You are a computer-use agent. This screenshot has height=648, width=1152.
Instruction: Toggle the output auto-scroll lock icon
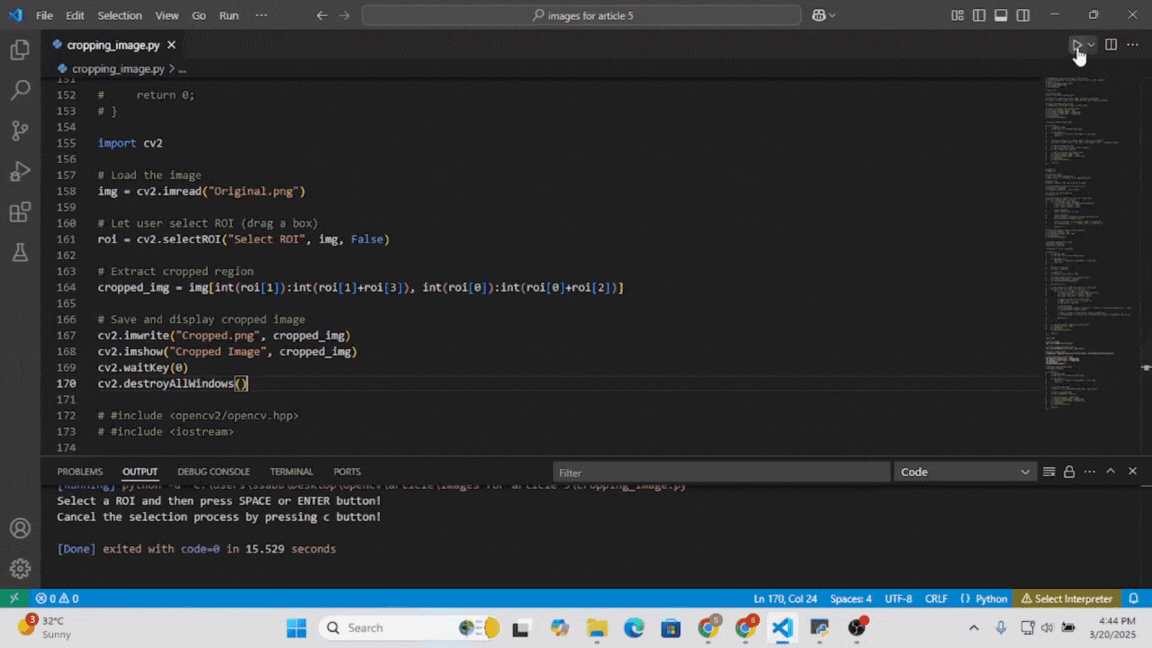click(x=1069, y=472)
